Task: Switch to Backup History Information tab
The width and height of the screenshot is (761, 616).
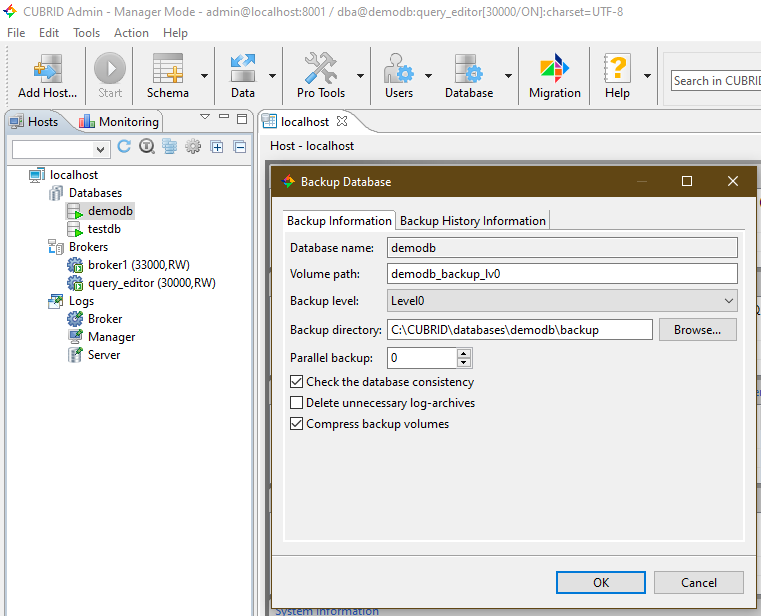Action: point(473,221)
